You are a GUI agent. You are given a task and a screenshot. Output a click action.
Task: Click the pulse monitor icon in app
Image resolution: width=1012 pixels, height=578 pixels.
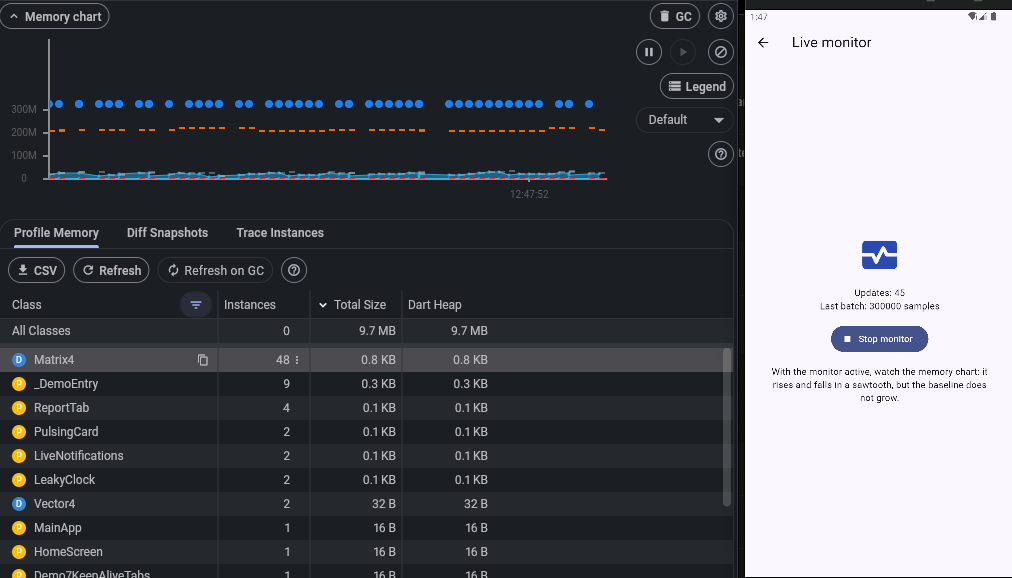879,255
